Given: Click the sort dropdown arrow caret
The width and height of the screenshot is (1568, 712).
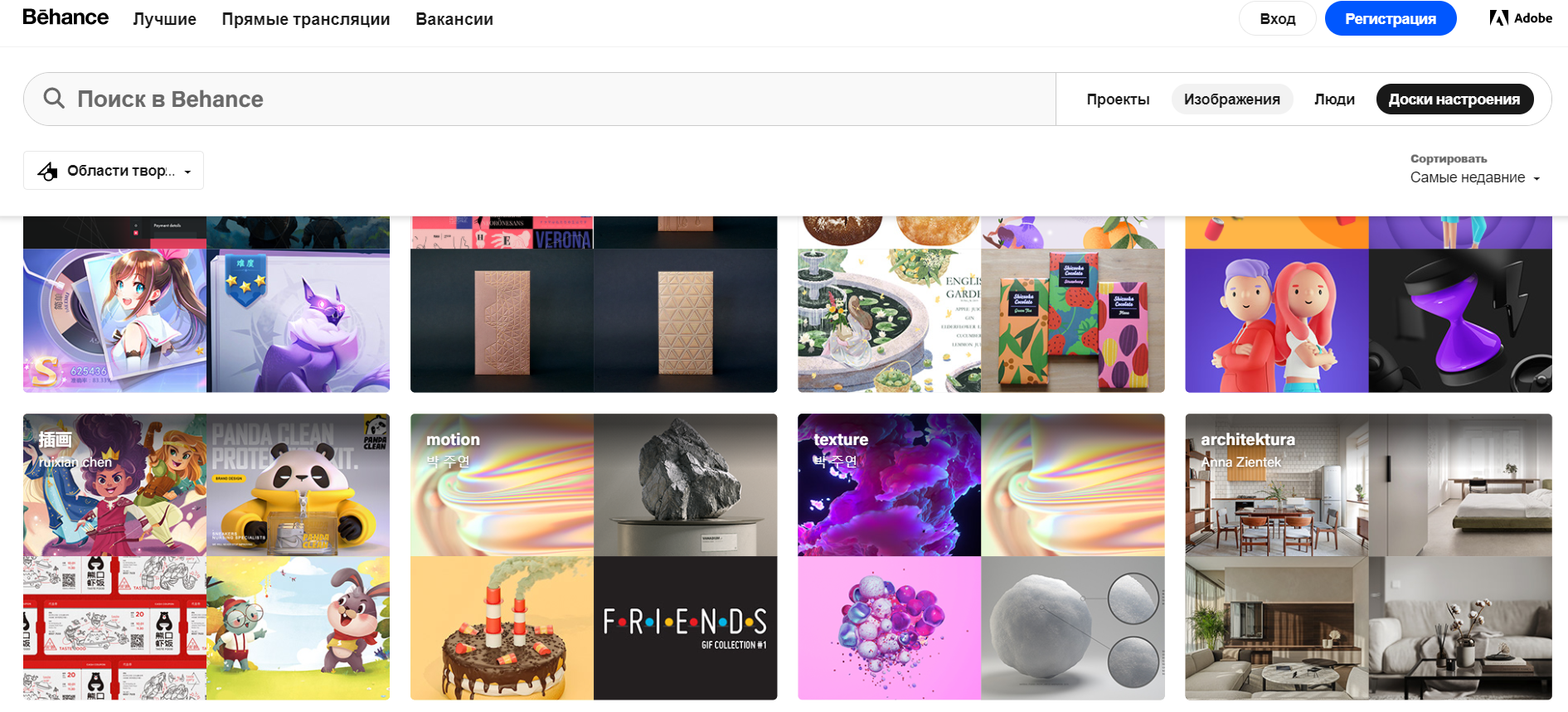Looking at the screenshot, I should pos(1536,178).
